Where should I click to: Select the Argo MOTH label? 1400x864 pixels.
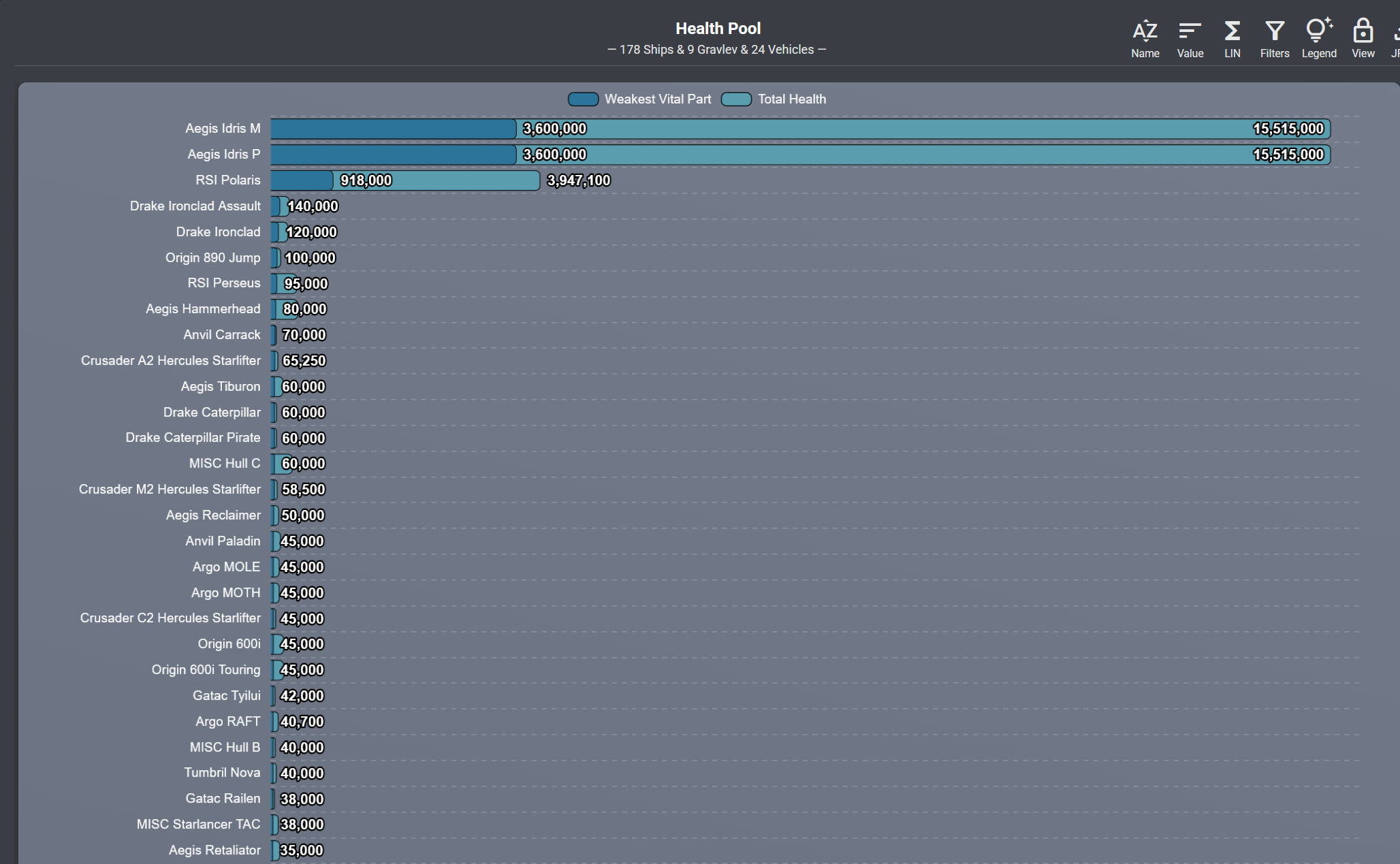[225, 593]
